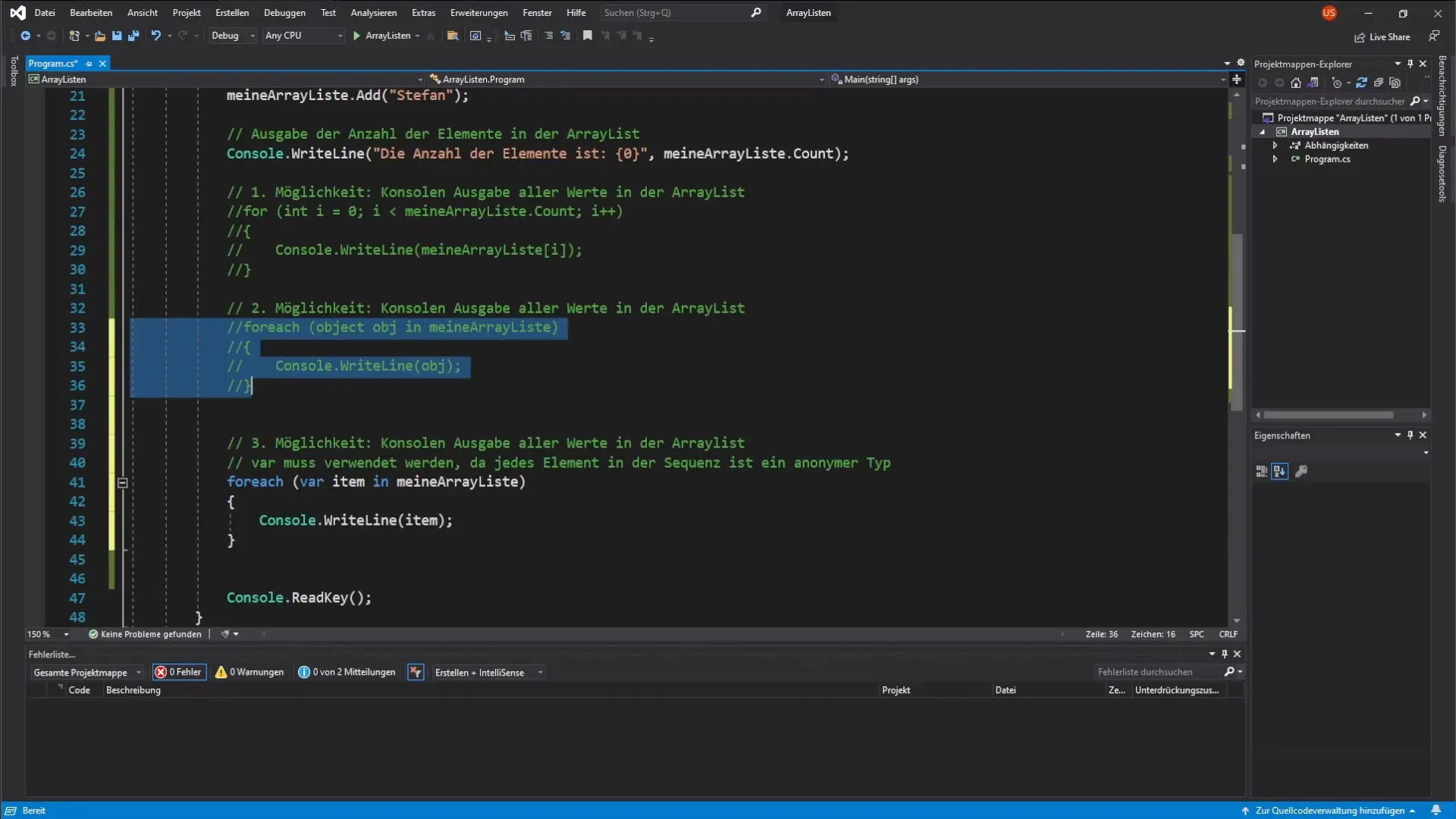Click the navigate backward arrow icon
Viewport: 1456px width, 819px height.
click(25, 36)
